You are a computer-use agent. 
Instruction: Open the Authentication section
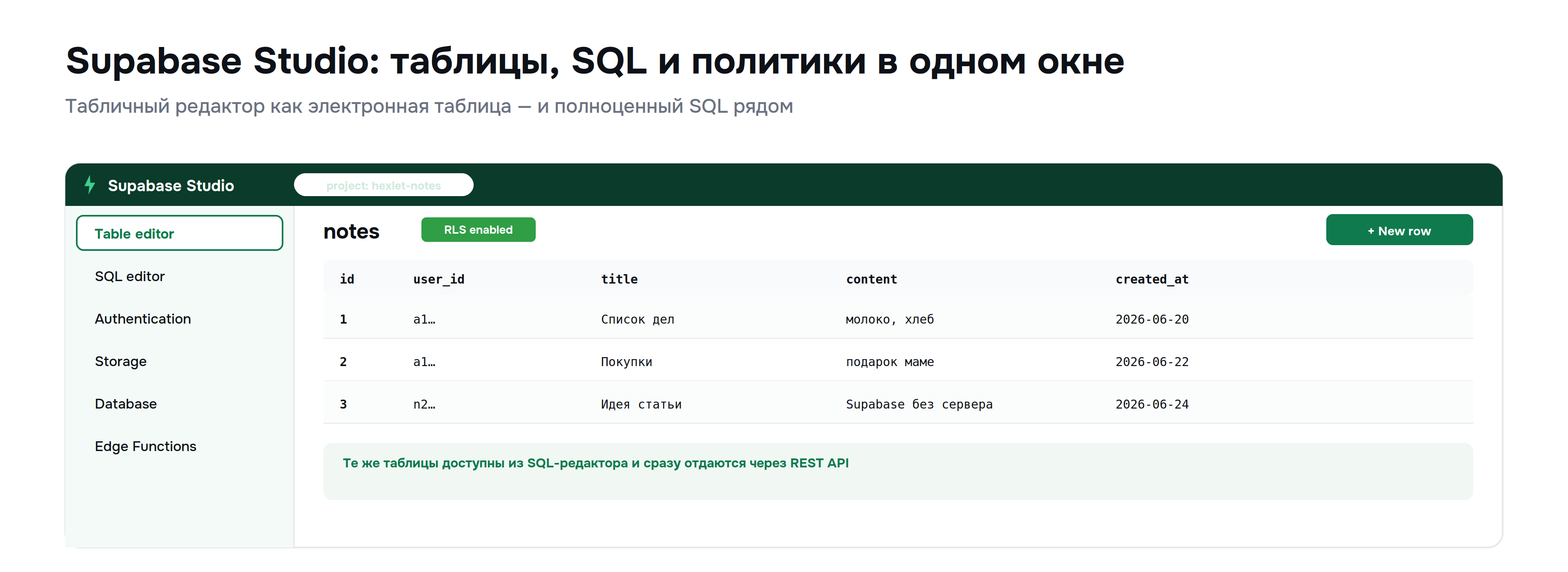pyautogui.click(x=143, y=319)
